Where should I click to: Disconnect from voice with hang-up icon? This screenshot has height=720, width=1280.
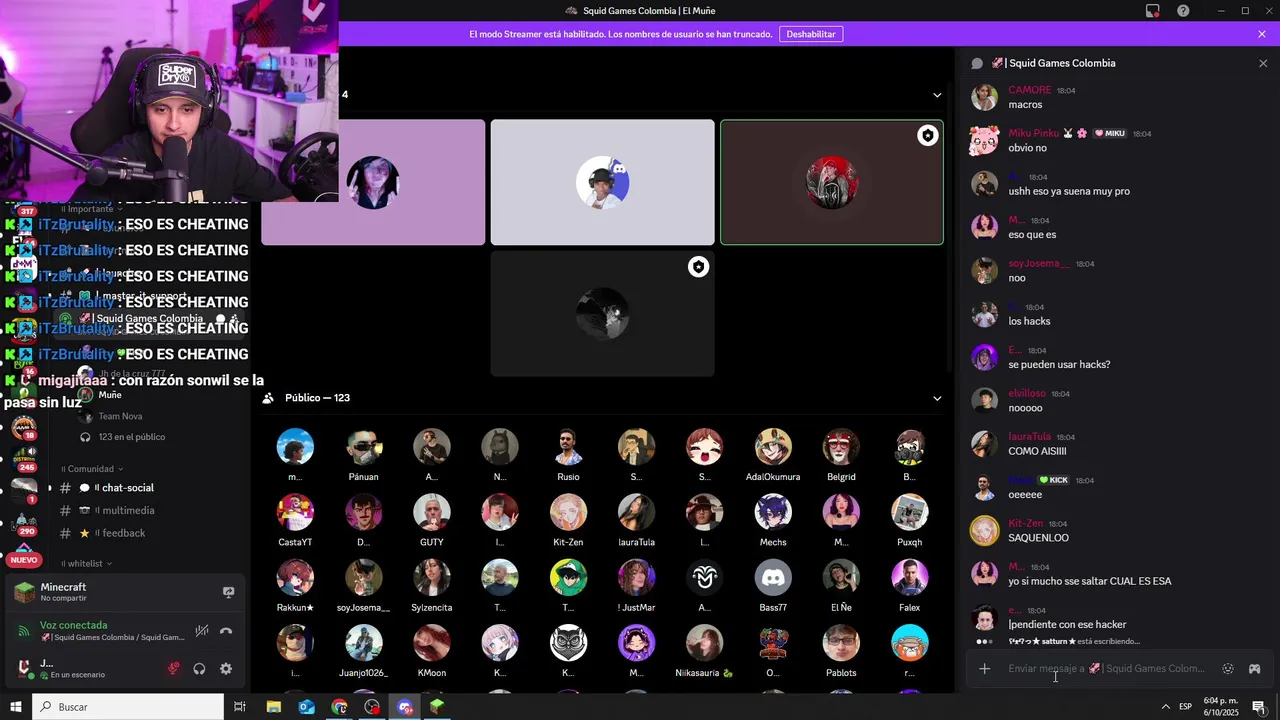(x=226, y=631)
